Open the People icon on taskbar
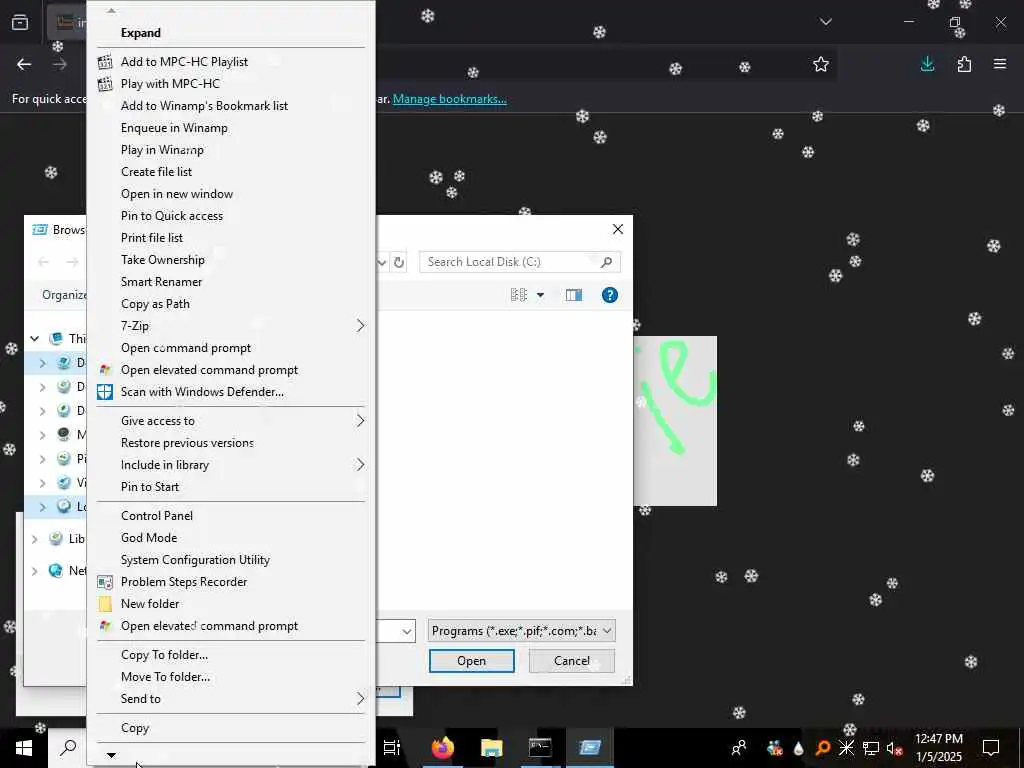 click(739, 748)
